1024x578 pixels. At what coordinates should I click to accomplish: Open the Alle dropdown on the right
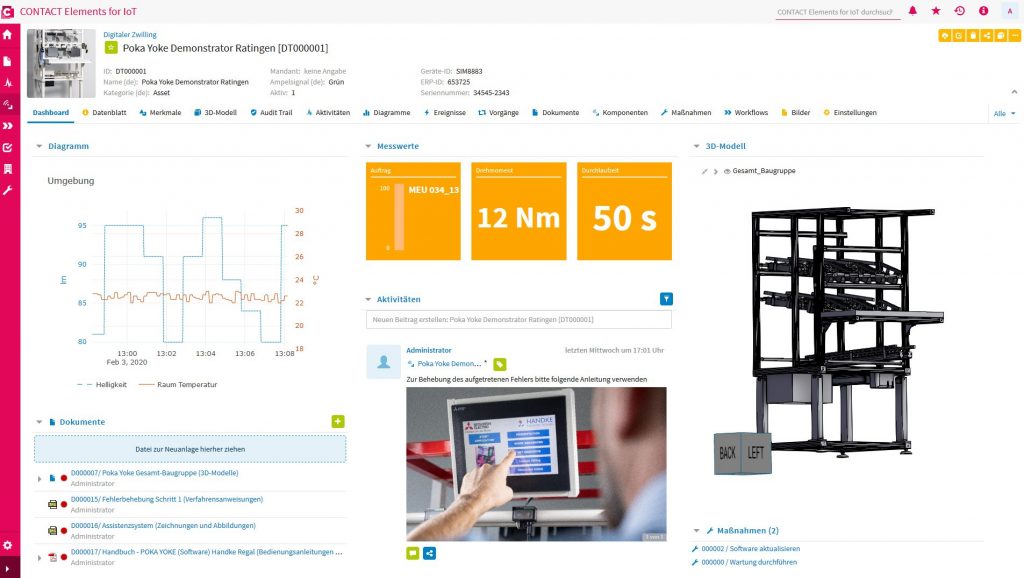pos(1004,112)
